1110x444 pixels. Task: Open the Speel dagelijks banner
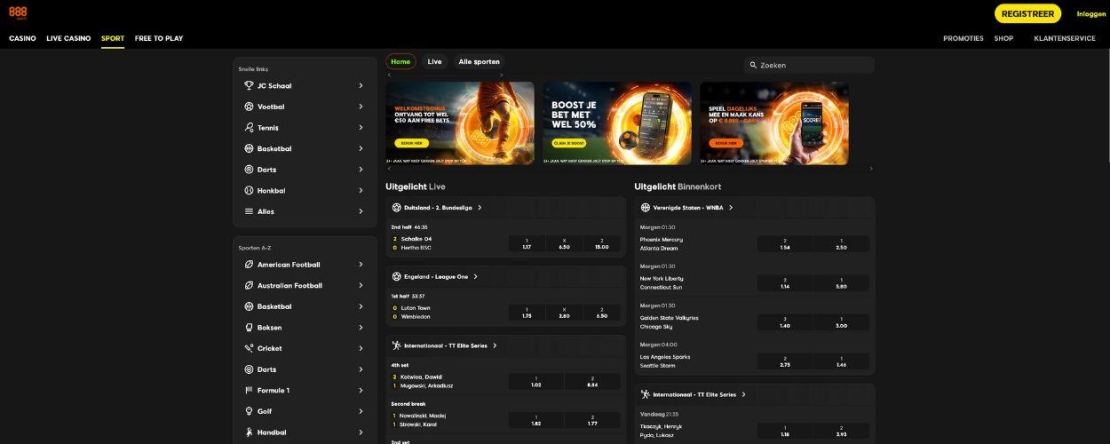click(774, 123)
